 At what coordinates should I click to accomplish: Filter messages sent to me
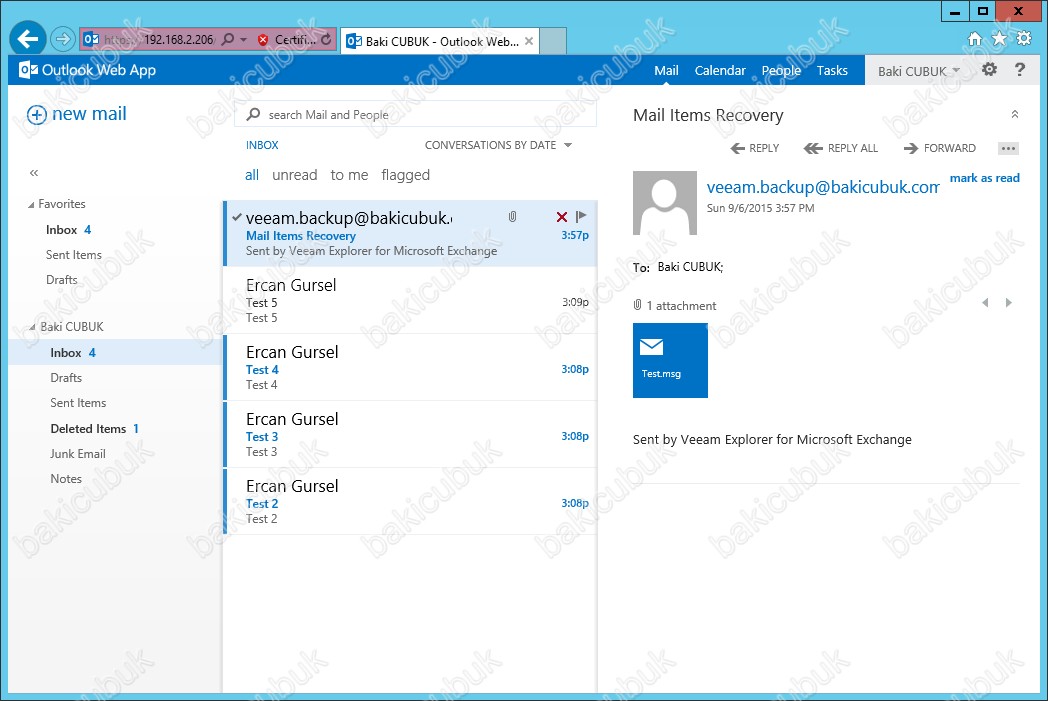pos(350,175)
